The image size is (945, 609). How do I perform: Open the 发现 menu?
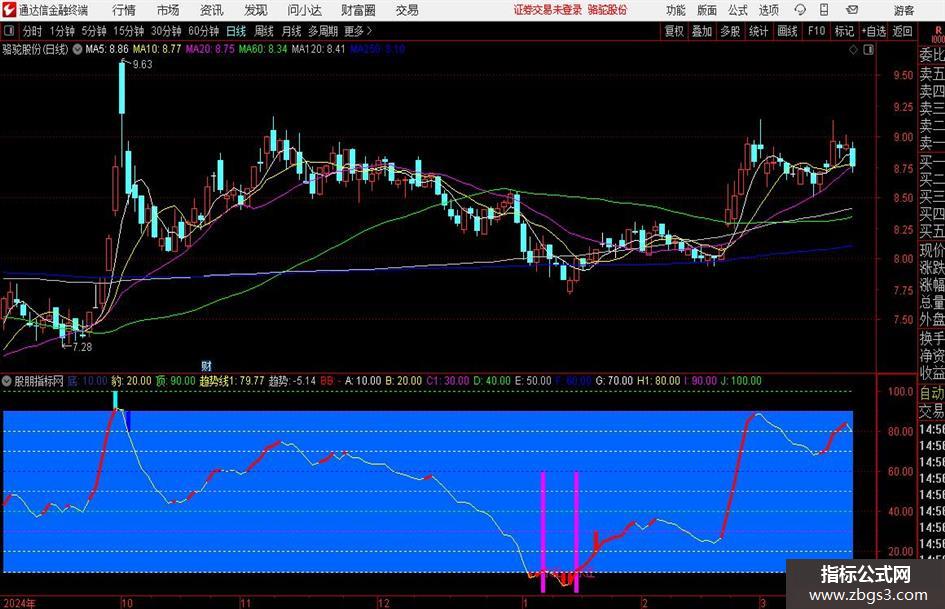256,10
